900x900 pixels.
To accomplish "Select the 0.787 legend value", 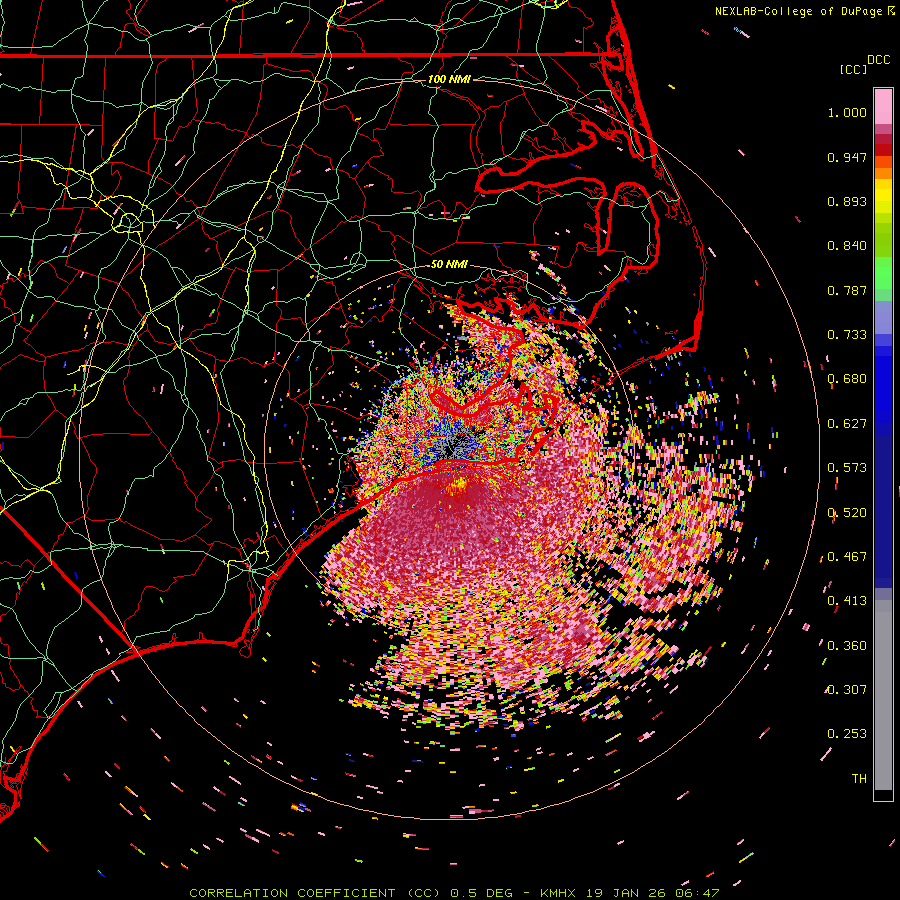I will [847, 290].
